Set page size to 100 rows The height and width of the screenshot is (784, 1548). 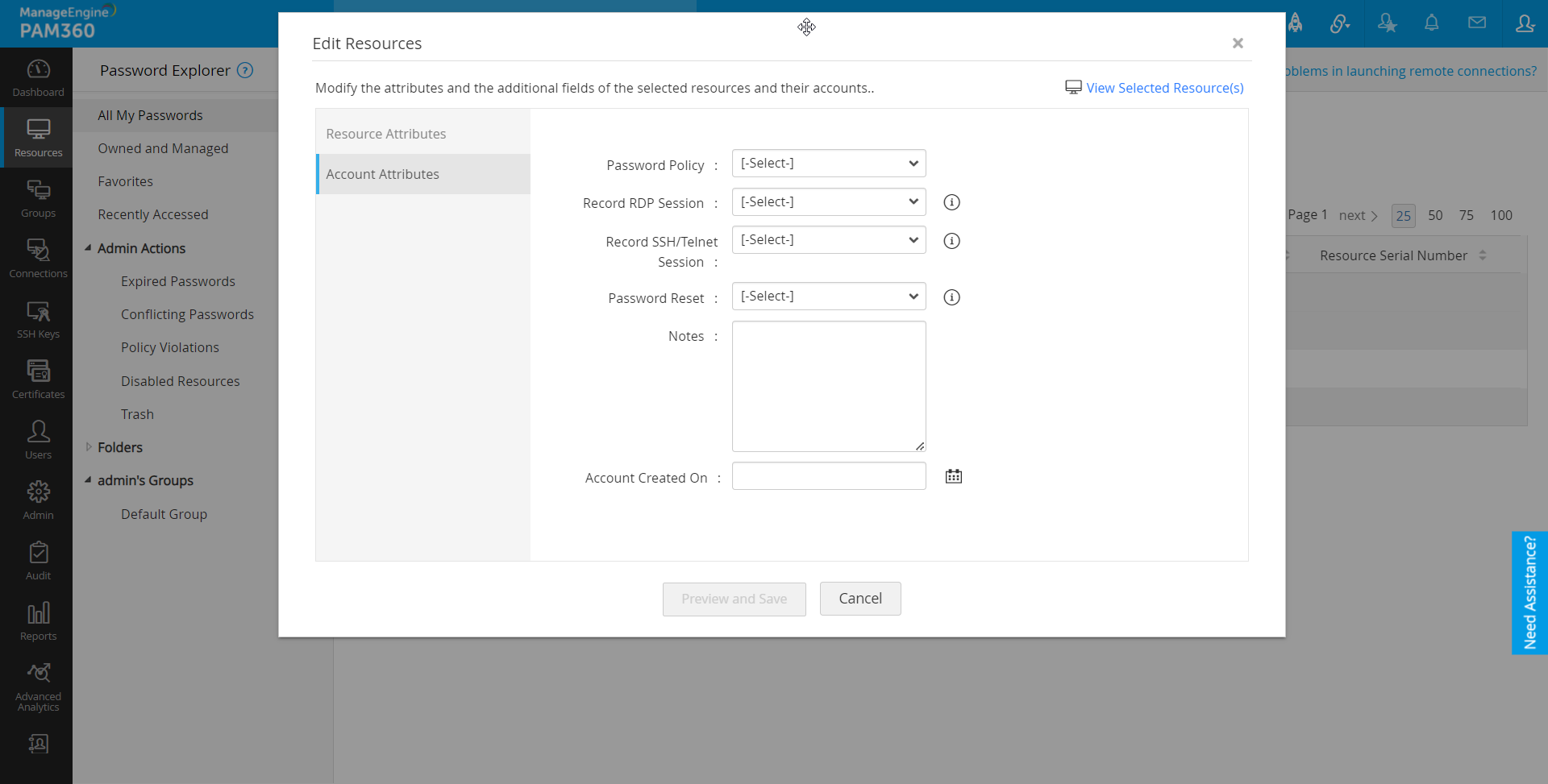1501,215
